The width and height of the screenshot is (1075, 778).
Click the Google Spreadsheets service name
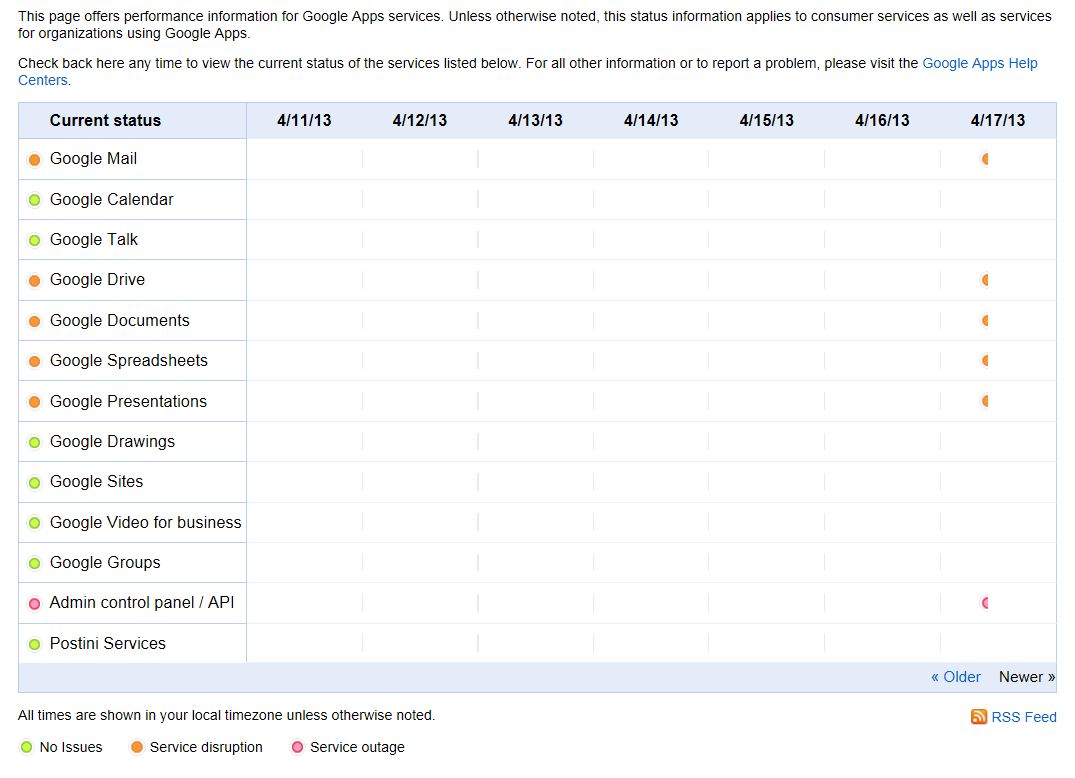[129, 361]
